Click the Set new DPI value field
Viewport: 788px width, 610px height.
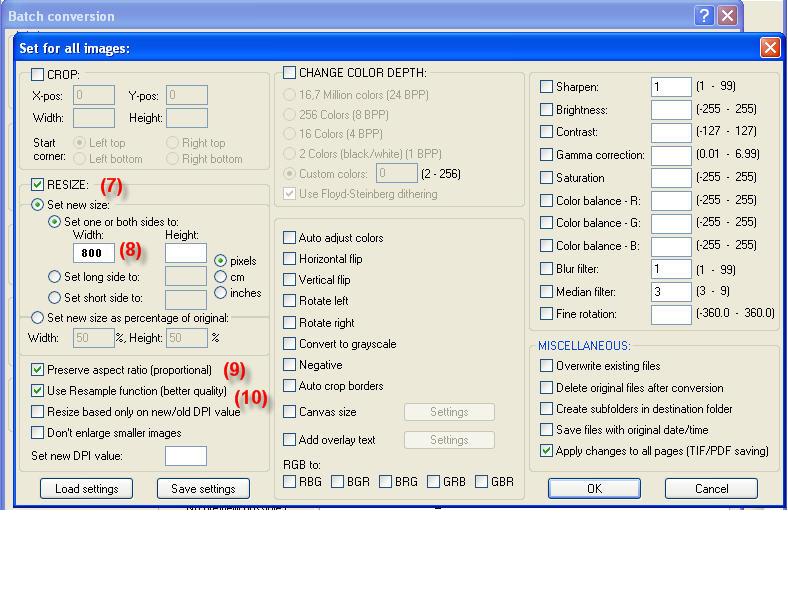click(185, 456)
